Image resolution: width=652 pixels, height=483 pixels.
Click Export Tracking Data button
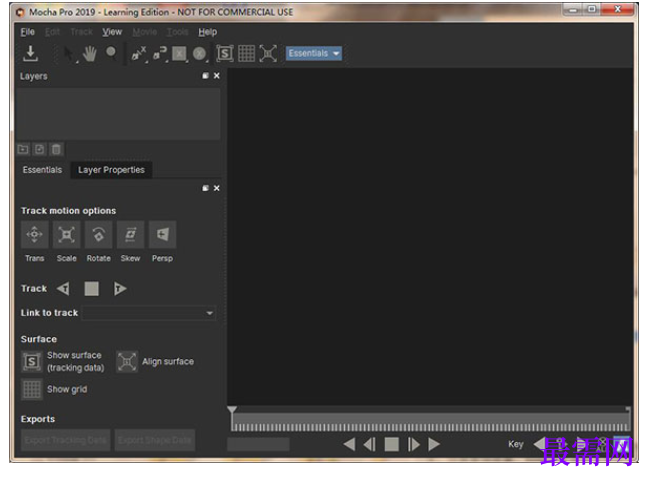[x=66, y=440]
